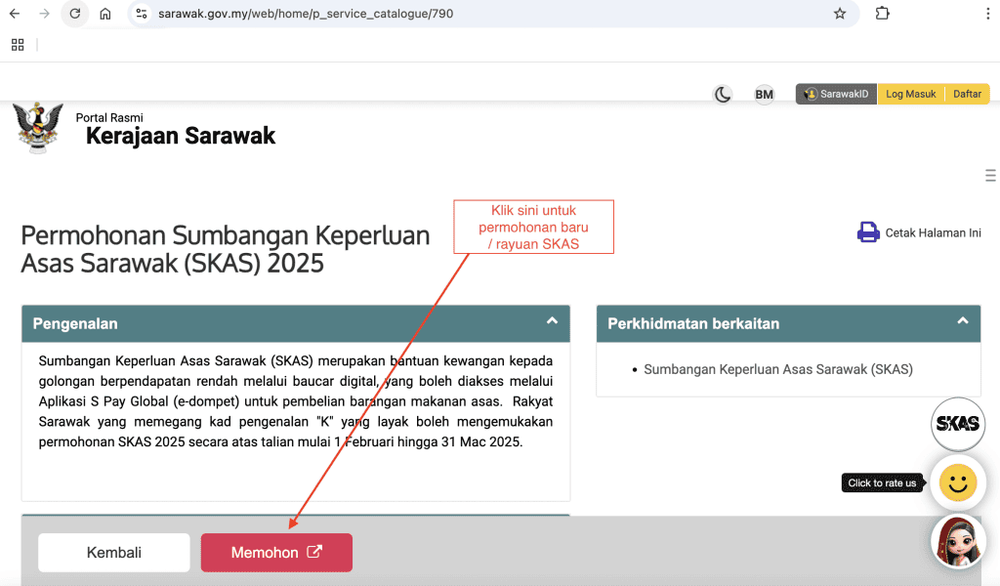Click inside the browser address bar

400,14
